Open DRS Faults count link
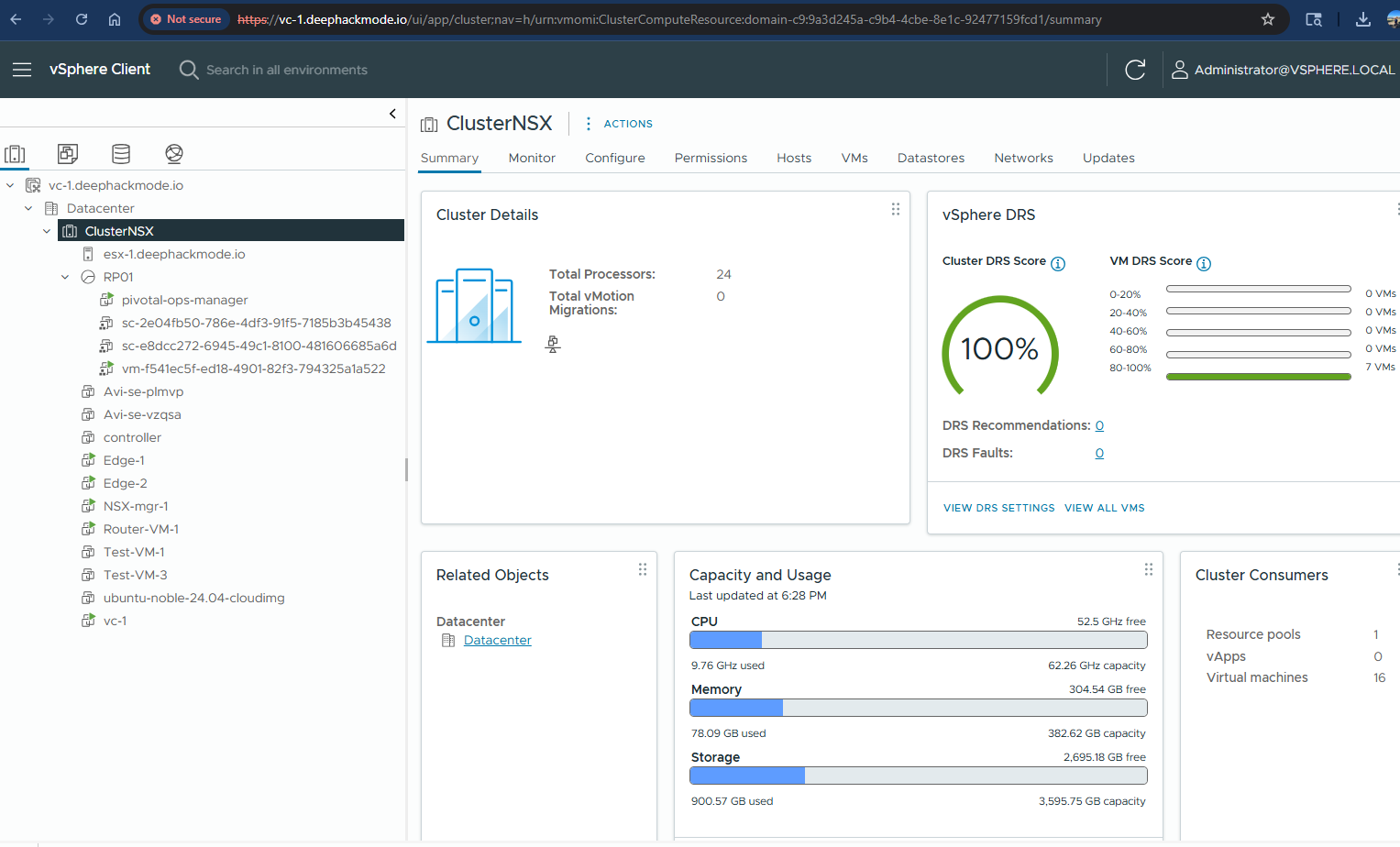Screen dimensions: 1400x847 point(1099,453)
